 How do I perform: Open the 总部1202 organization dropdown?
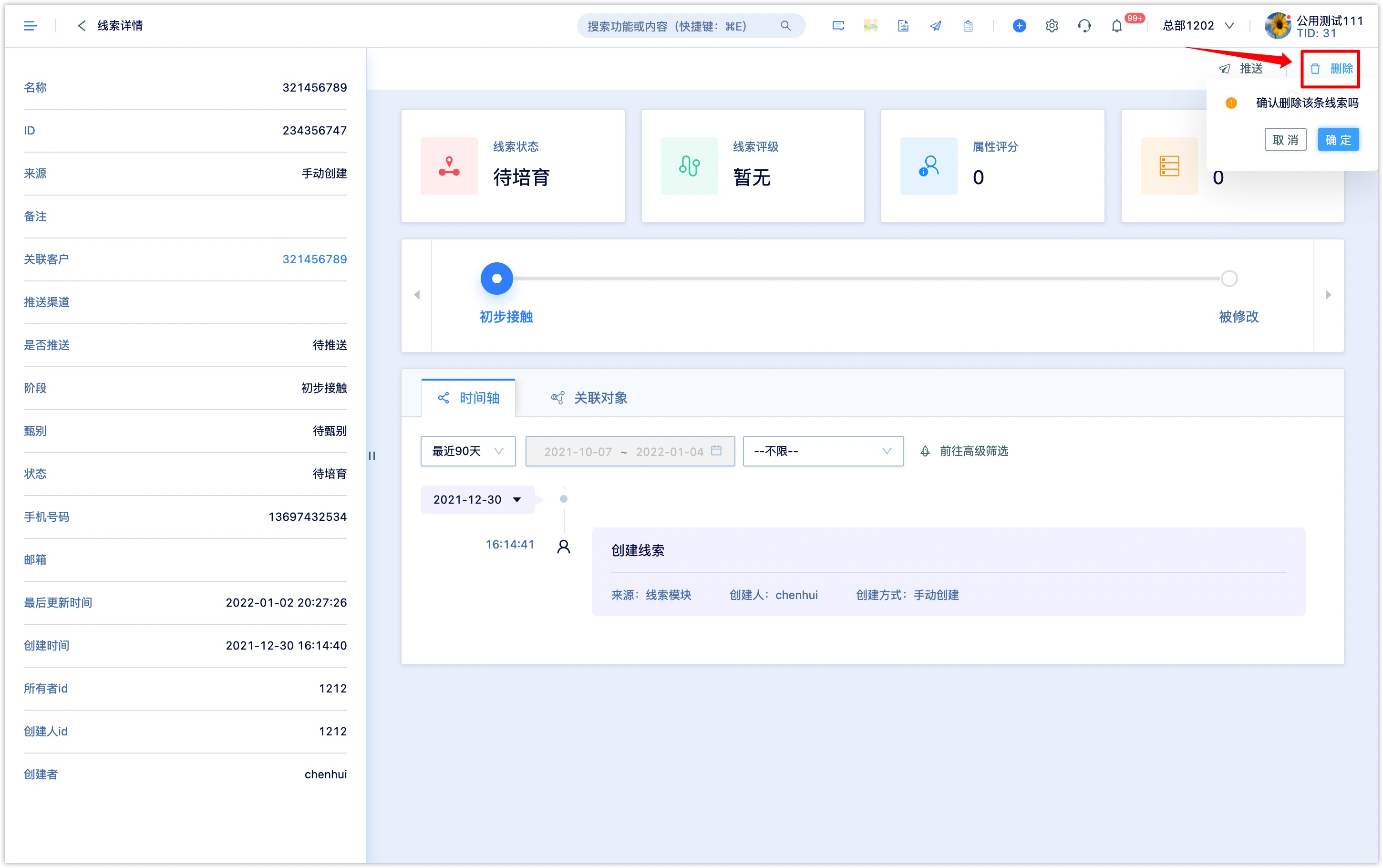click(1197, 26)
